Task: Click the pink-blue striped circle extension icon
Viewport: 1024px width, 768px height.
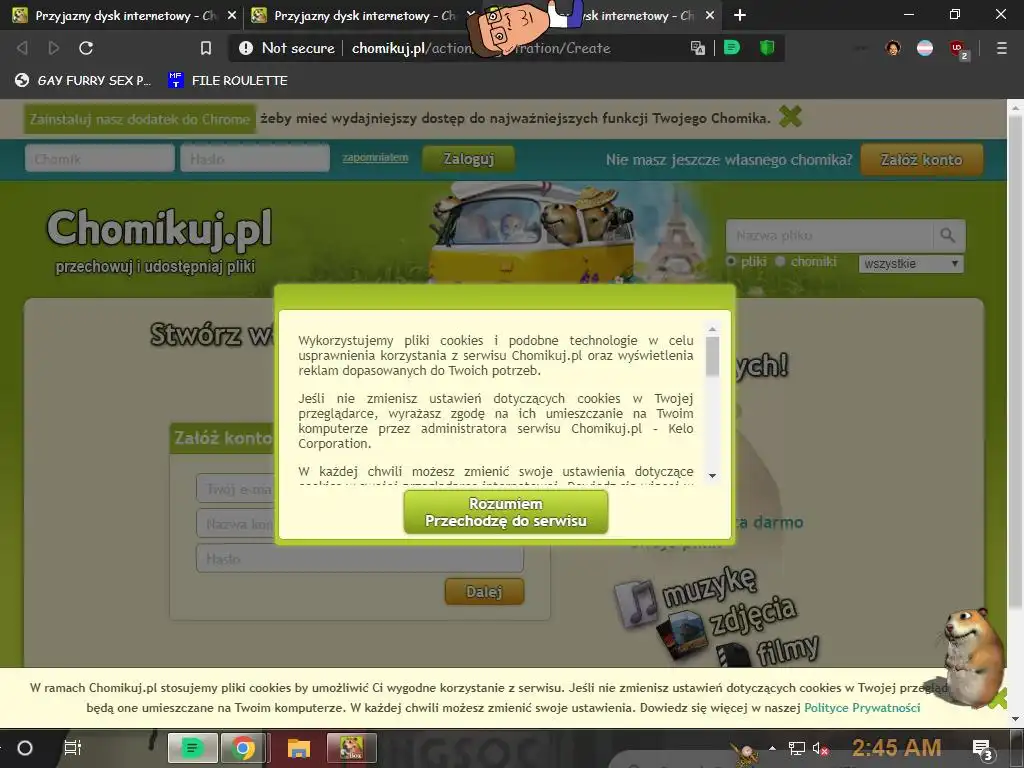Action: click(x=925, y=48)
